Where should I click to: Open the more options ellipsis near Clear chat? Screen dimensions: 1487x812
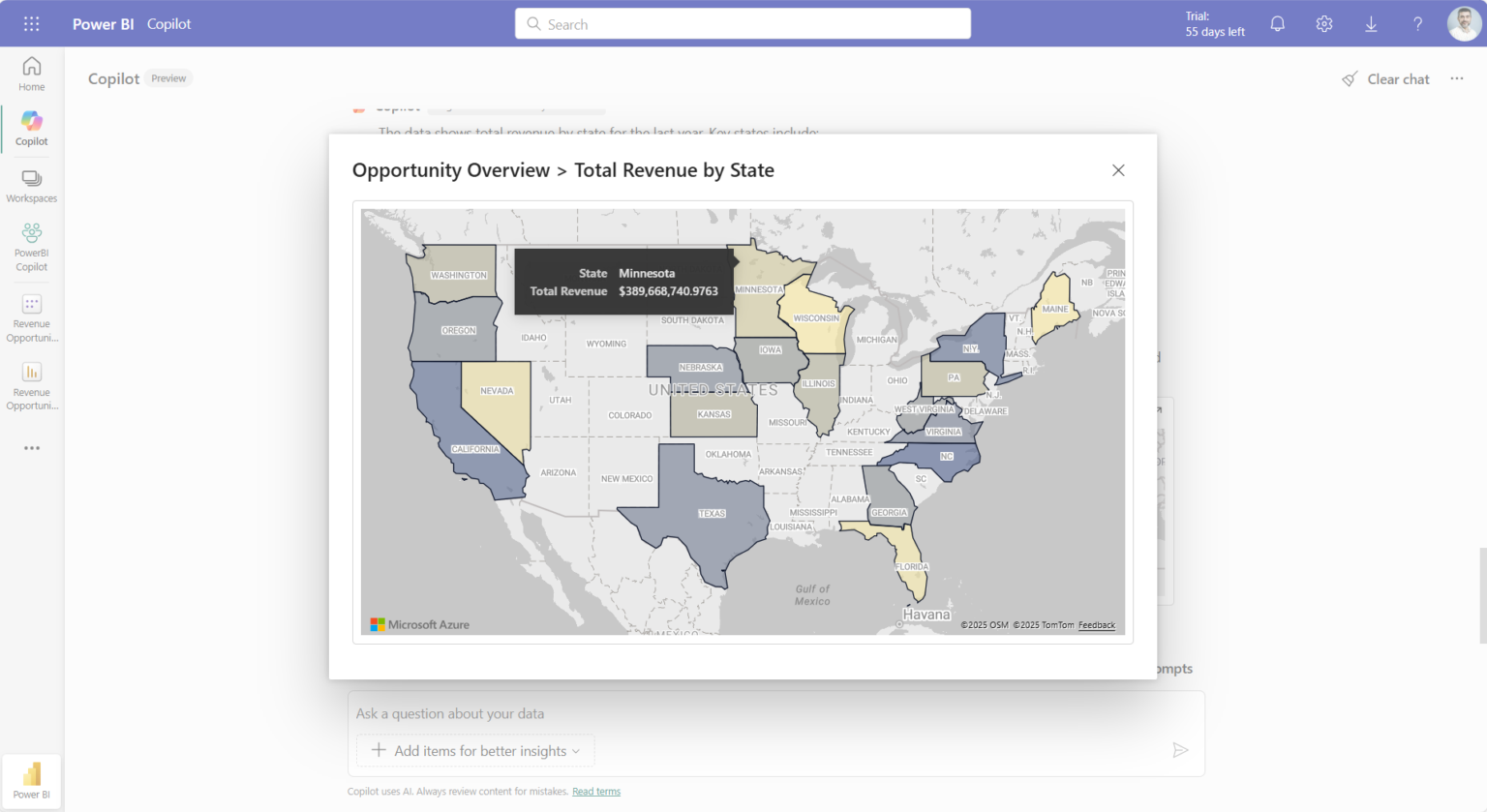1456,78
